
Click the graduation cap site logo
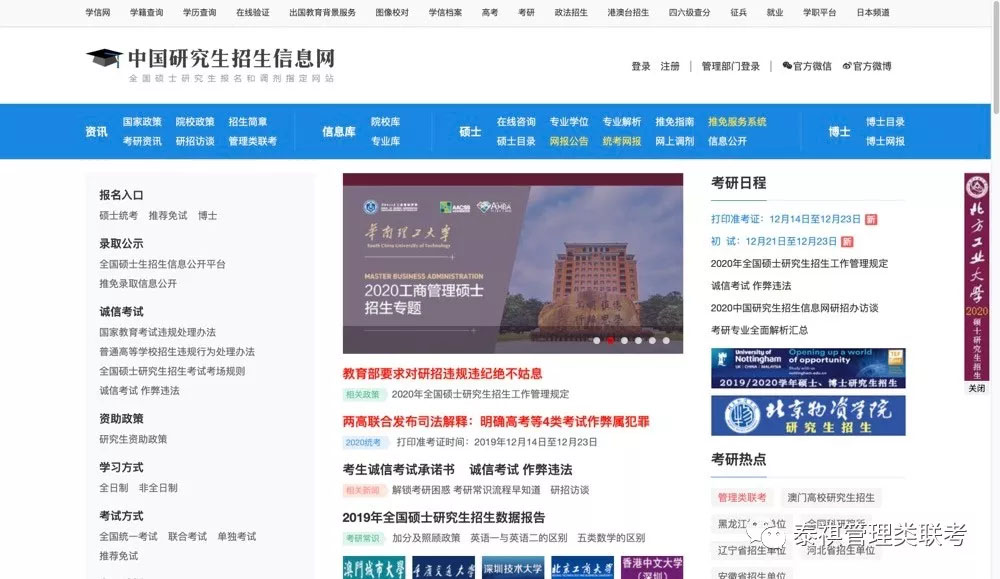[104, 59]
